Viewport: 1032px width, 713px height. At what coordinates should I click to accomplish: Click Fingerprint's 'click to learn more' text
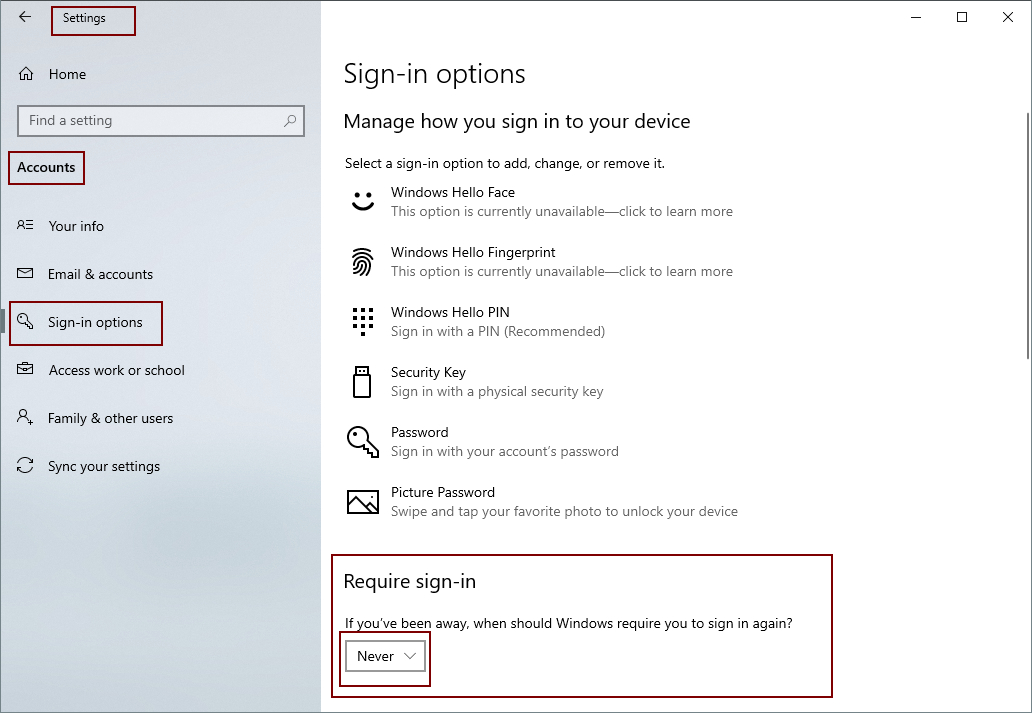[x=676, y=271]
